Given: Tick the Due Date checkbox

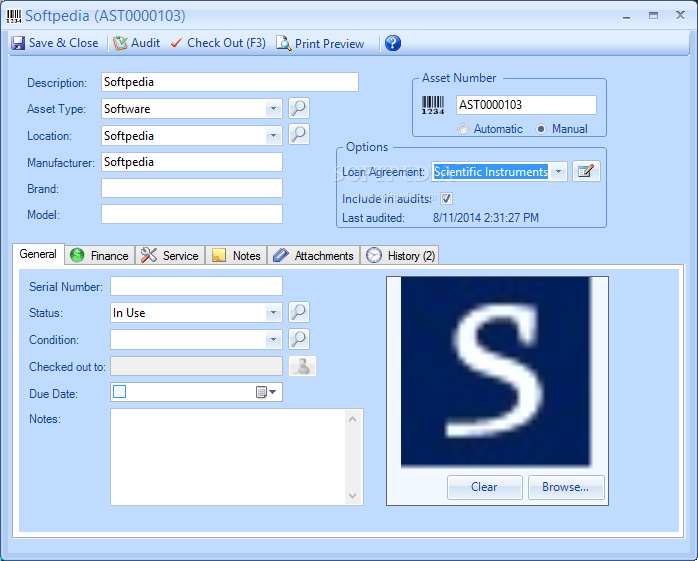Looking at the screenshot, I should 119,391.
